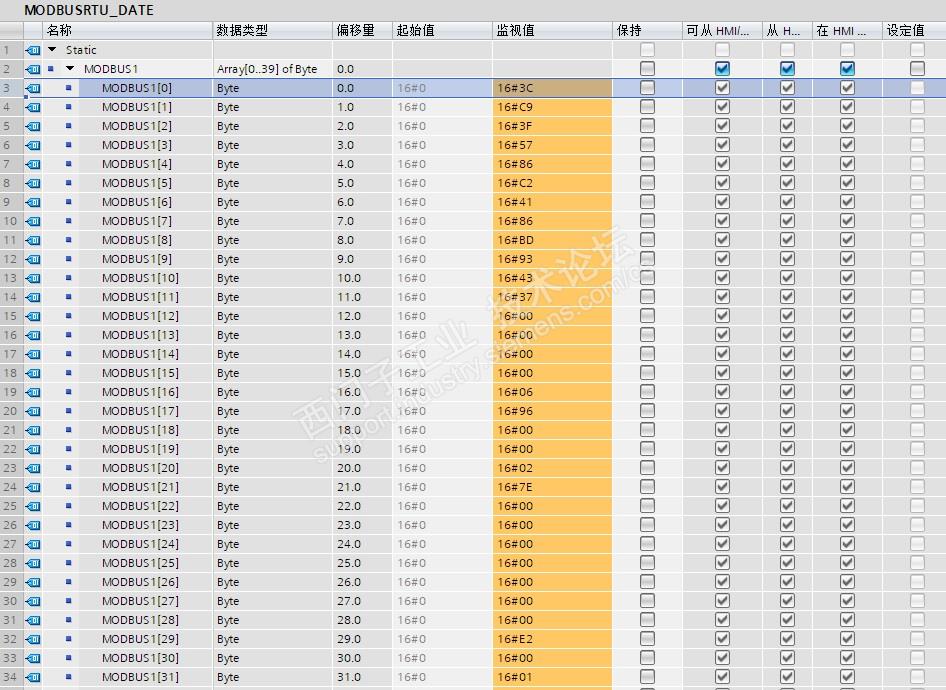Toggle the 保持 checkbox in row MODBUS1[20]
Viewport: 946px width, 690px height.
pyautogui.click(x=647, y=468)
